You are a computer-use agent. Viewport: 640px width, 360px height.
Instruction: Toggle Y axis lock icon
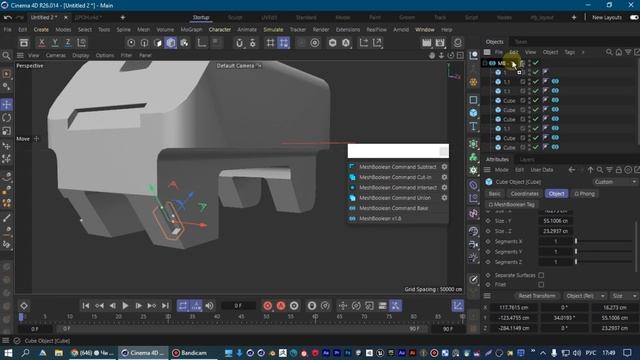coord(55,42)
